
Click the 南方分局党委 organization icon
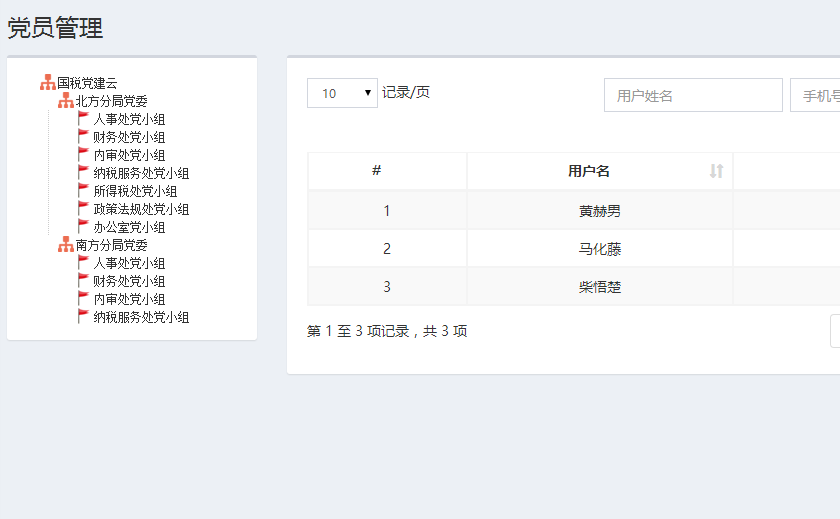66,245
